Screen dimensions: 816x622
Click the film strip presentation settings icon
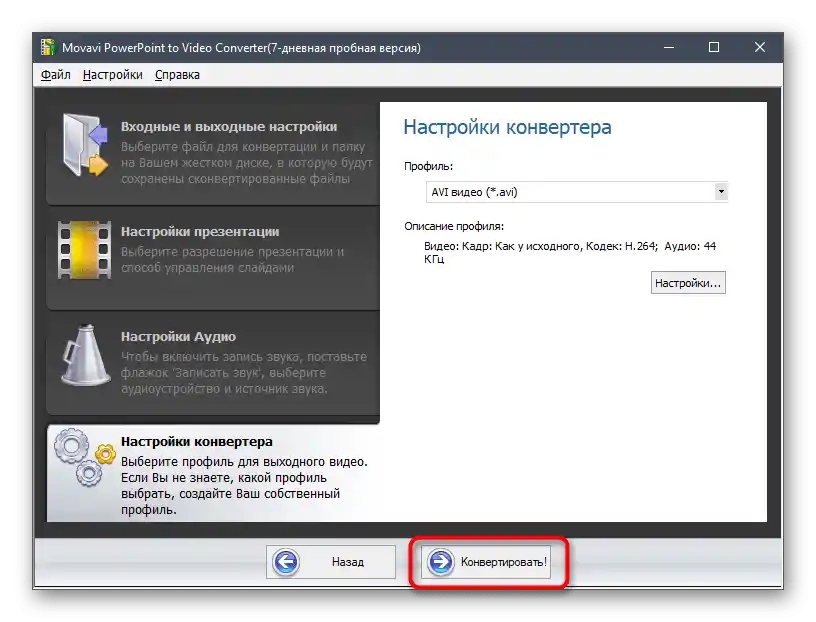point(84,250)
